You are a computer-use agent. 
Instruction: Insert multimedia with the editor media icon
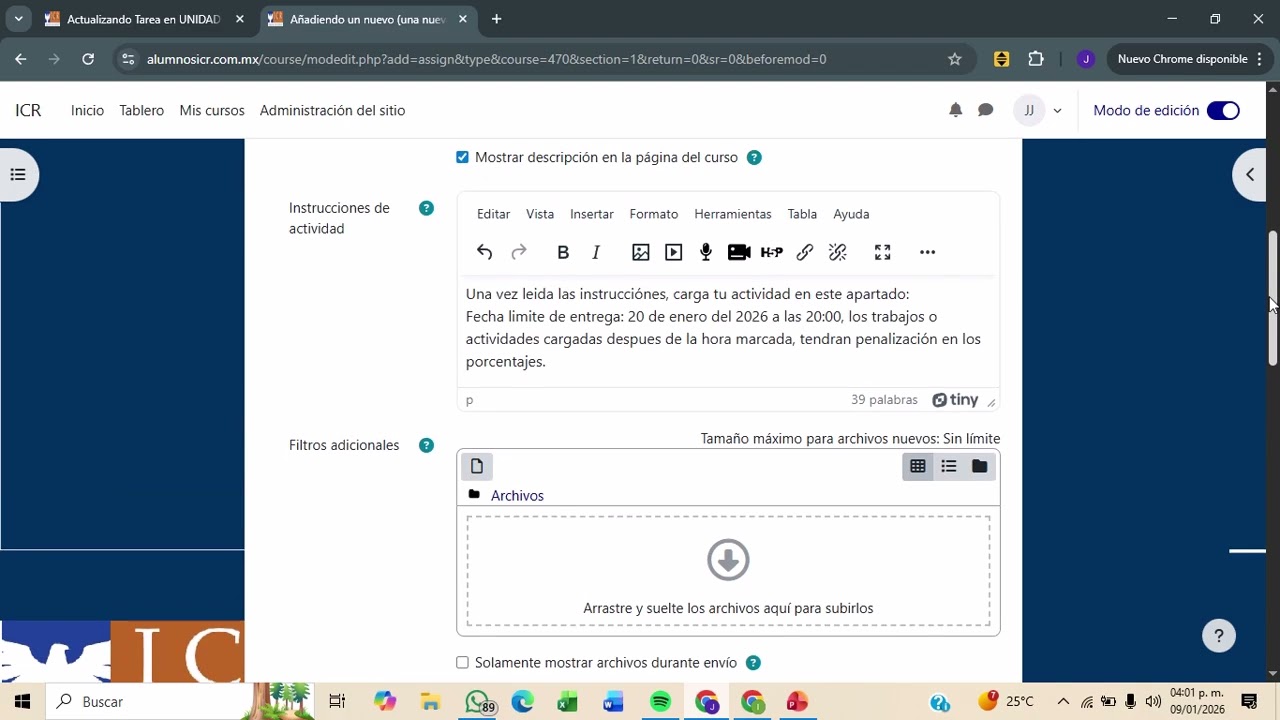pyautogui.click(x=674, y=252)
